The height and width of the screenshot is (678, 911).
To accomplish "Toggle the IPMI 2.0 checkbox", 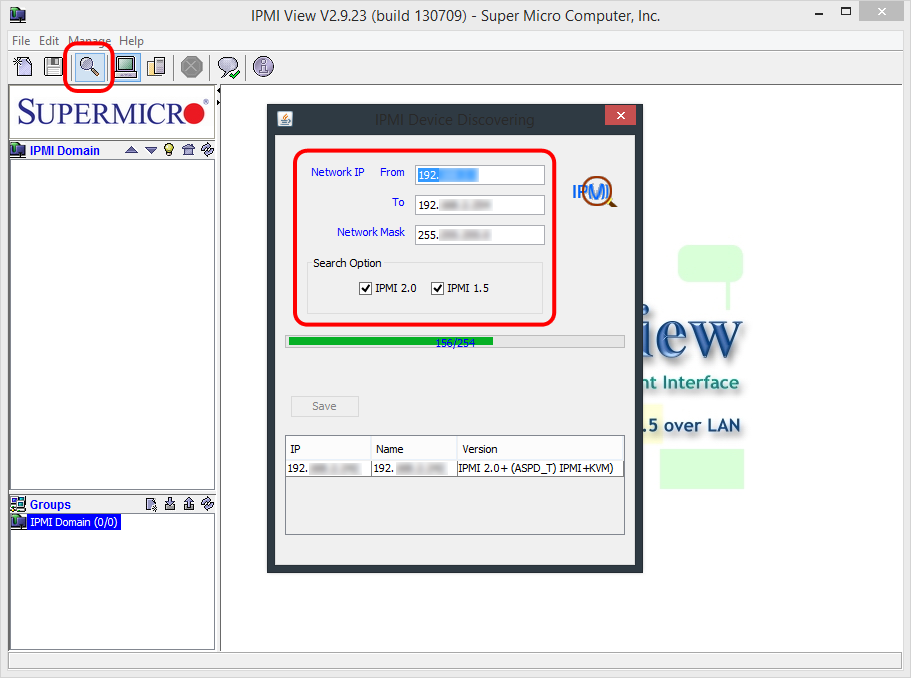I will pos(365,288).
